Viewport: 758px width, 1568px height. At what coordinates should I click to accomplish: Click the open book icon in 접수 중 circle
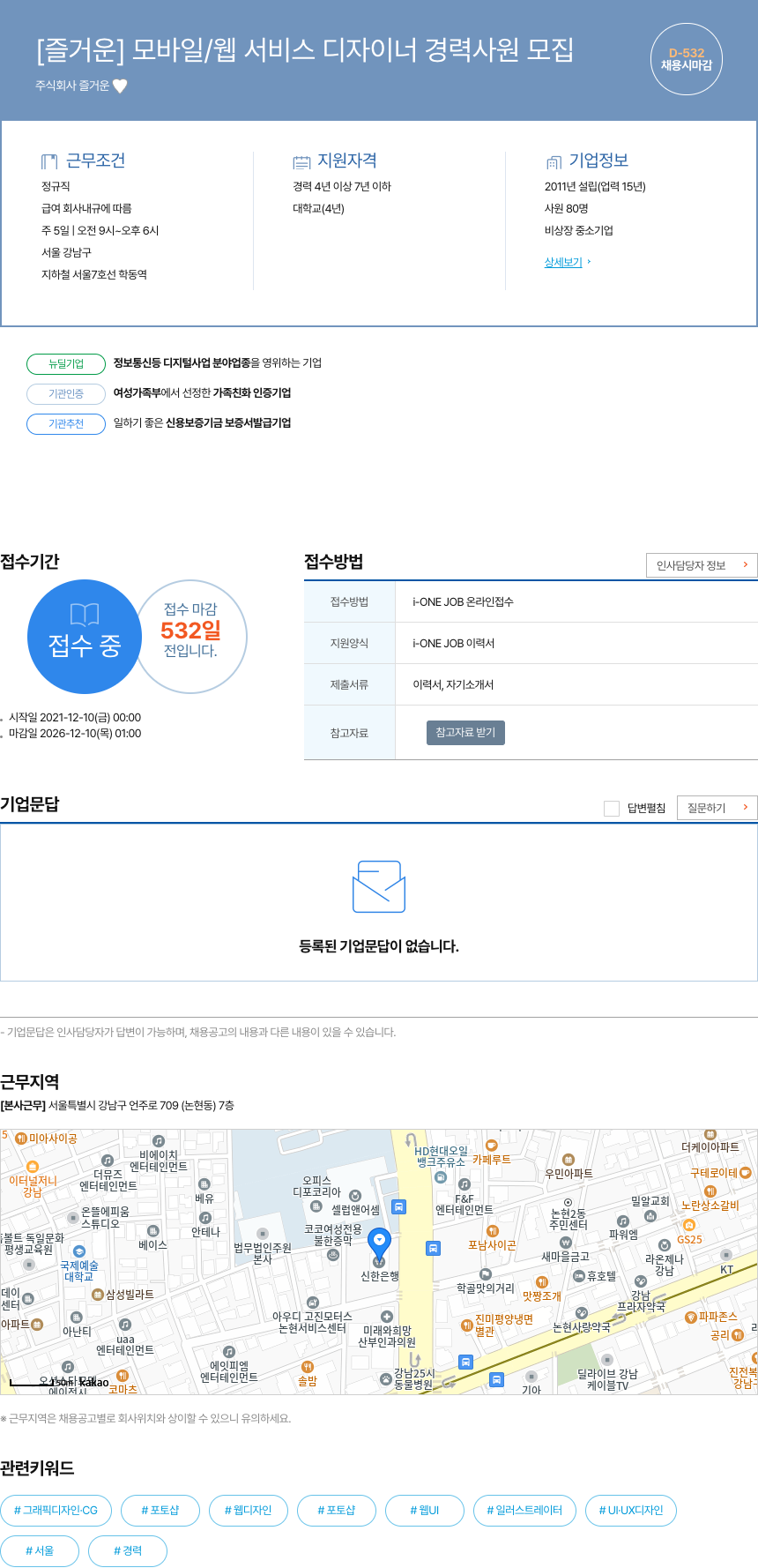pyautogui.click(x=85, y=614)
